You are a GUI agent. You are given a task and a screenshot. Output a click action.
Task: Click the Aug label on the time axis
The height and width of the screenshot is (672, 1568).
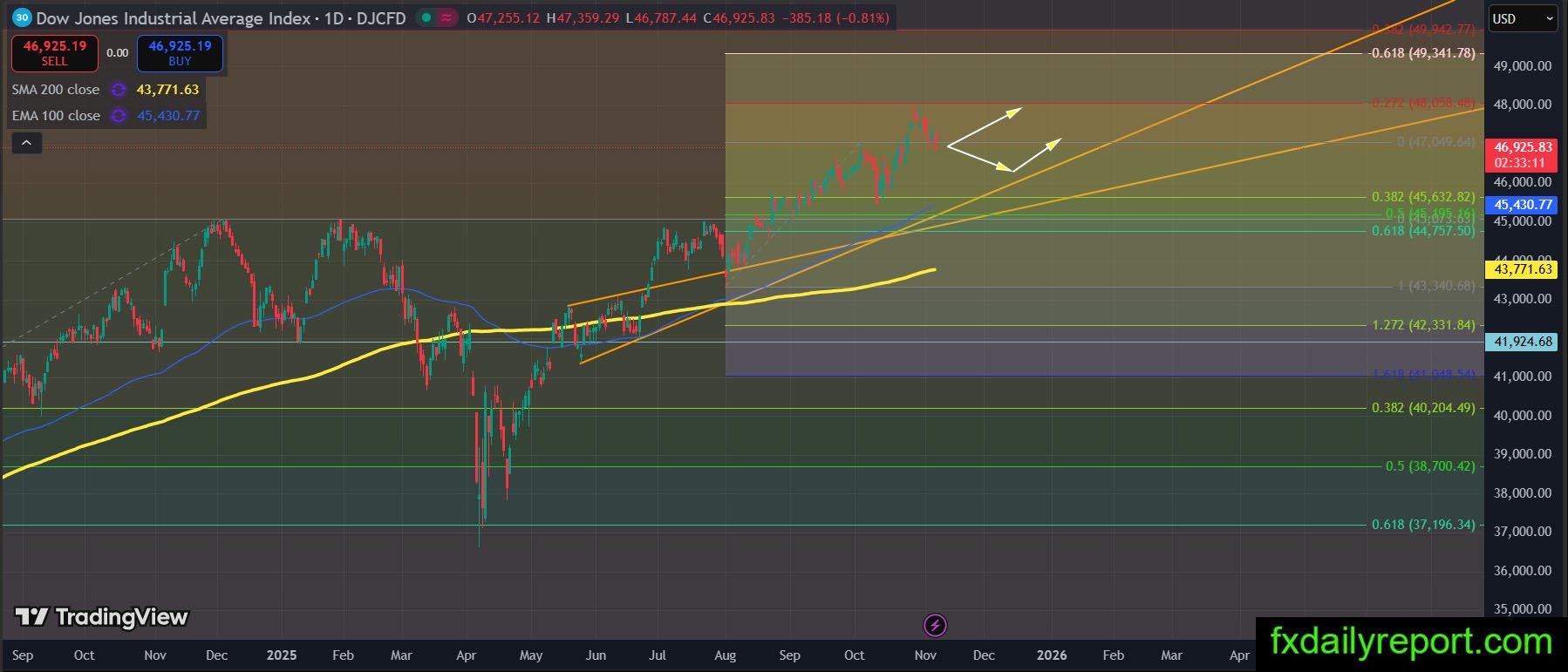click(x=725, y=655)
